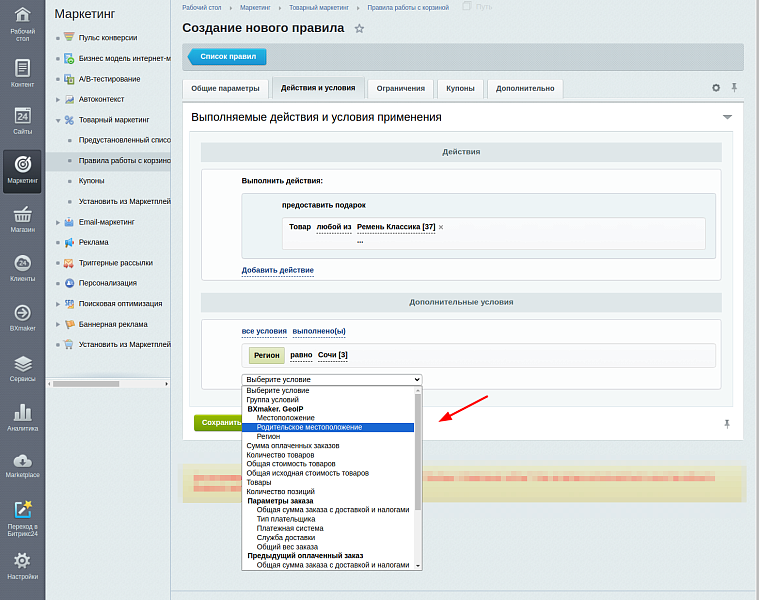
Task: Collapse the Товарный маркетинг tree node
Action: pyautogui.click(x=59, y=120)
